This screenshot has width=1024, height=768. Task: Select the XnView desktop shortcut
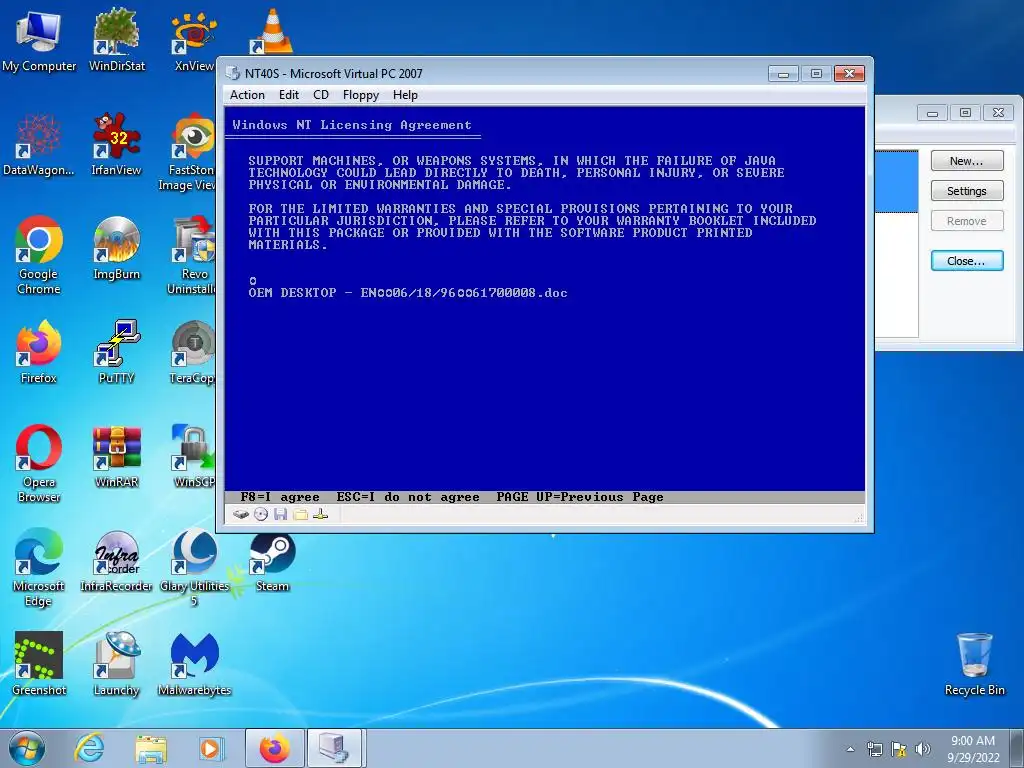193,42
